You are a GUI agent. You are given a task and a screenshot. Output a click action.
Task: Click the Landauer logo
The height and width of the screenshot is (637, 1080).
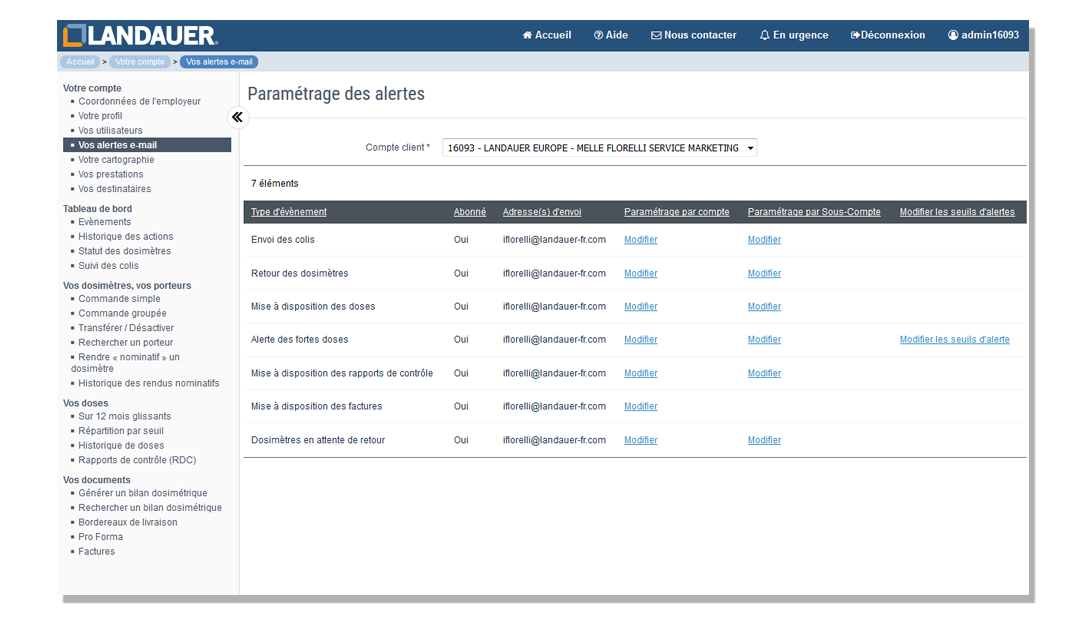pos(135,34)
